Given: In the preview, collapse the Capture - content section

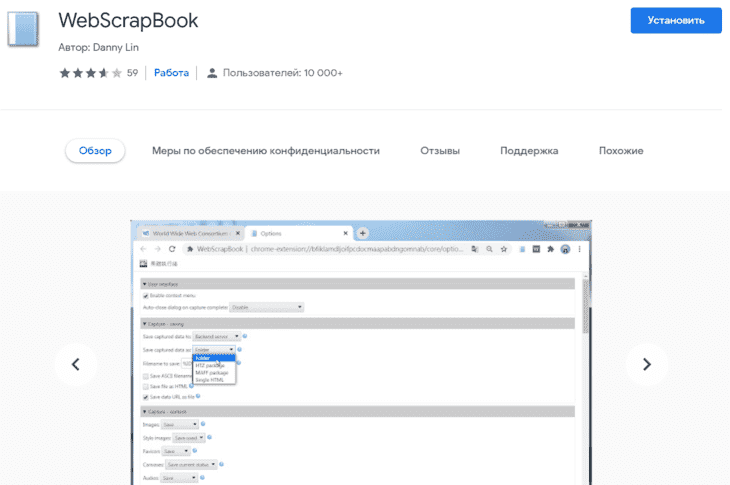Looking at the screenshot, I should 358,411.
